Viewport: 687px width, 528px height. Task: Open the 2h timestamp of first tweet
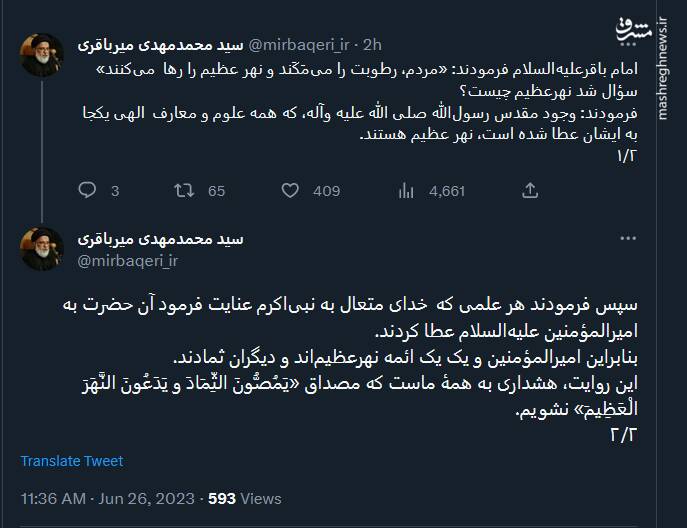coord(373,45)
